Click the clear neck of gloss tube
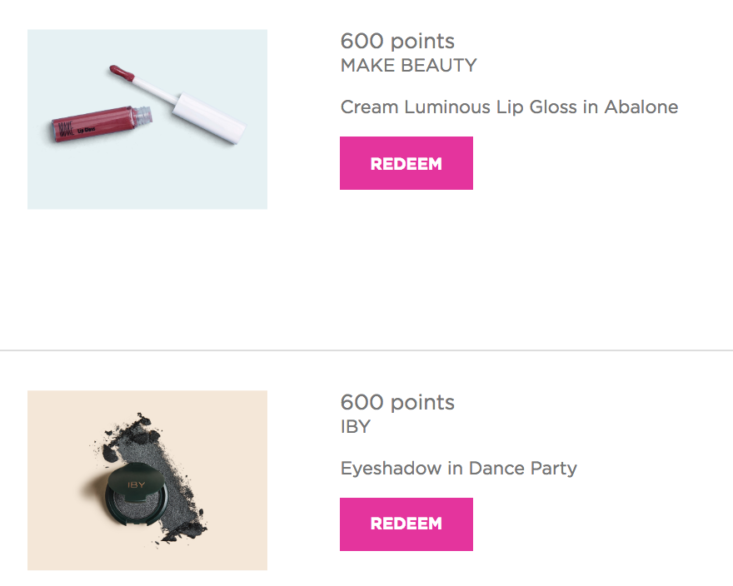733x586 pixels. 143,115
